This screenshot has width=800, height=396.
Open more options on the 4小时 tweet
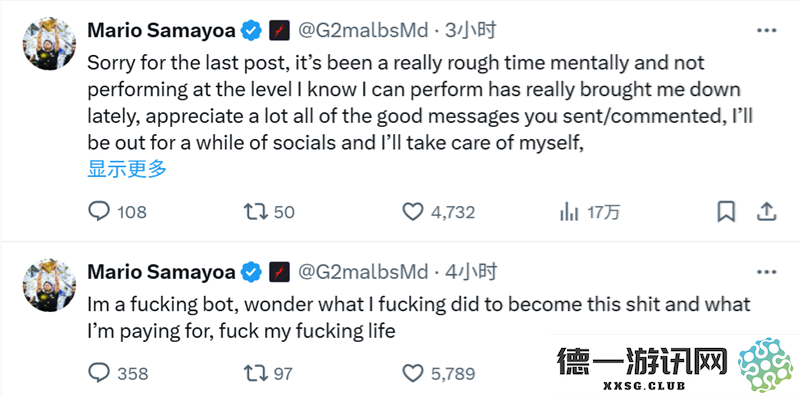tap(766, 273)
